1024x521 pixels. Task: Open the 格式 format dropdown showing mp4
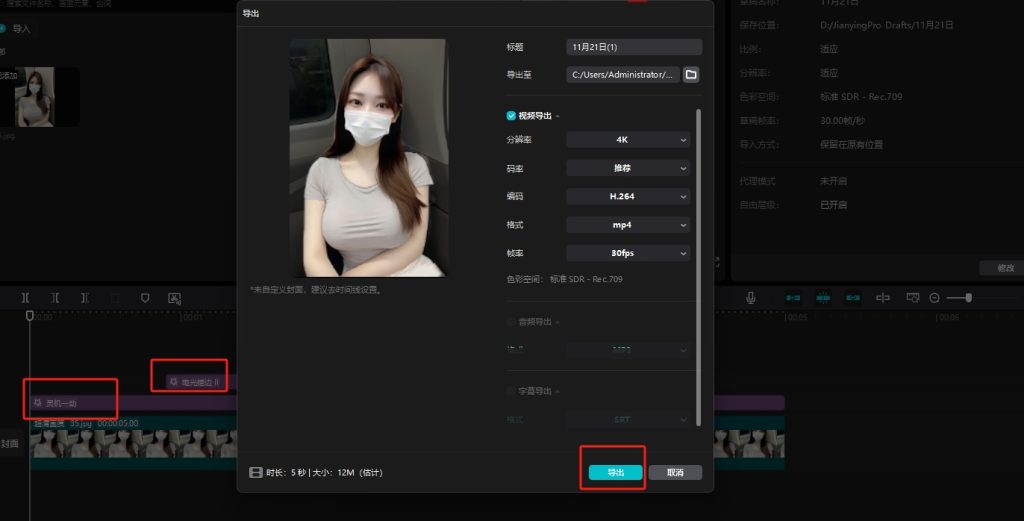click(628, 225)
